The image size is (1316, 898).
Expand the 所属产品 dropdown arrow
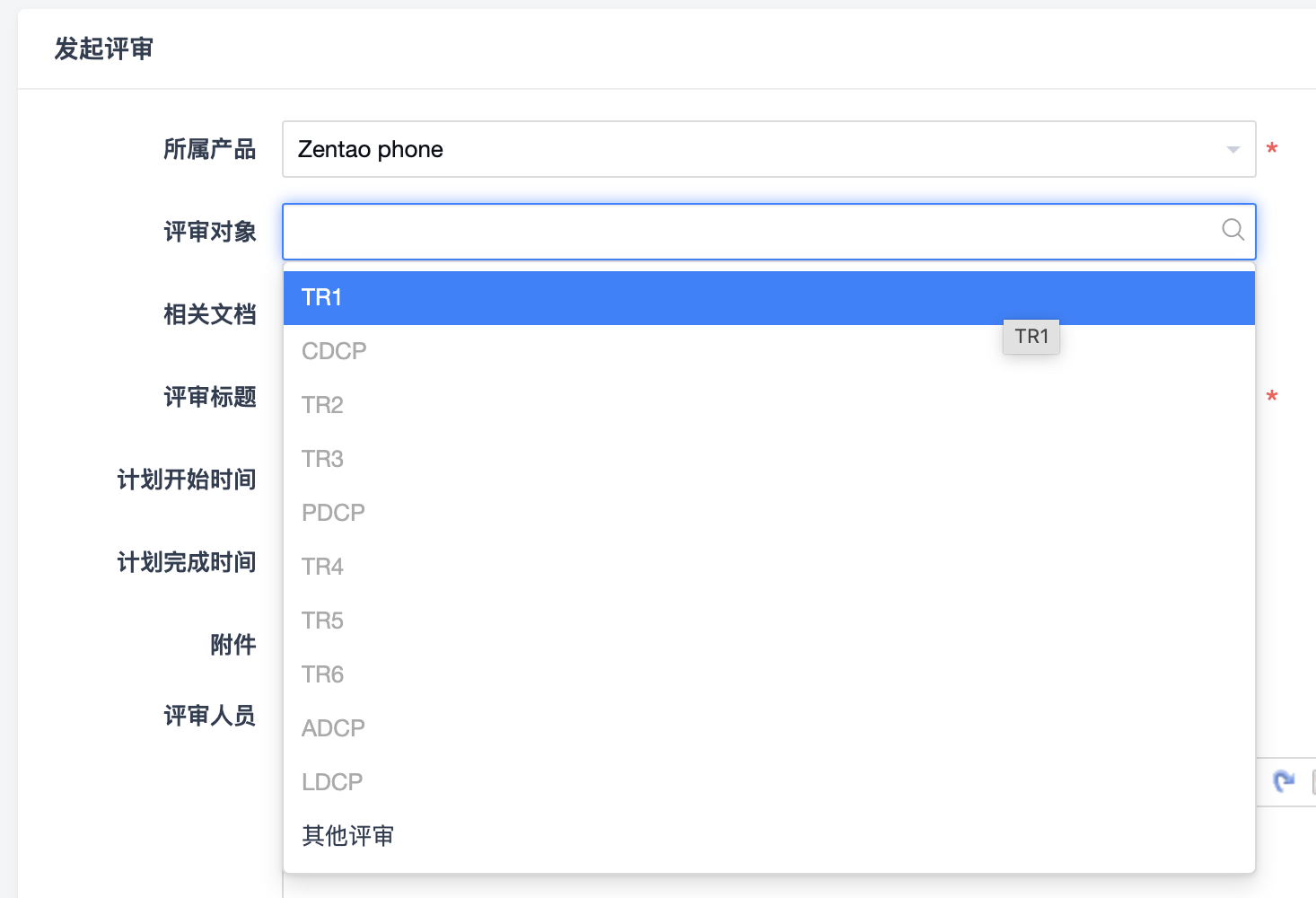[x=1233, y=150]
